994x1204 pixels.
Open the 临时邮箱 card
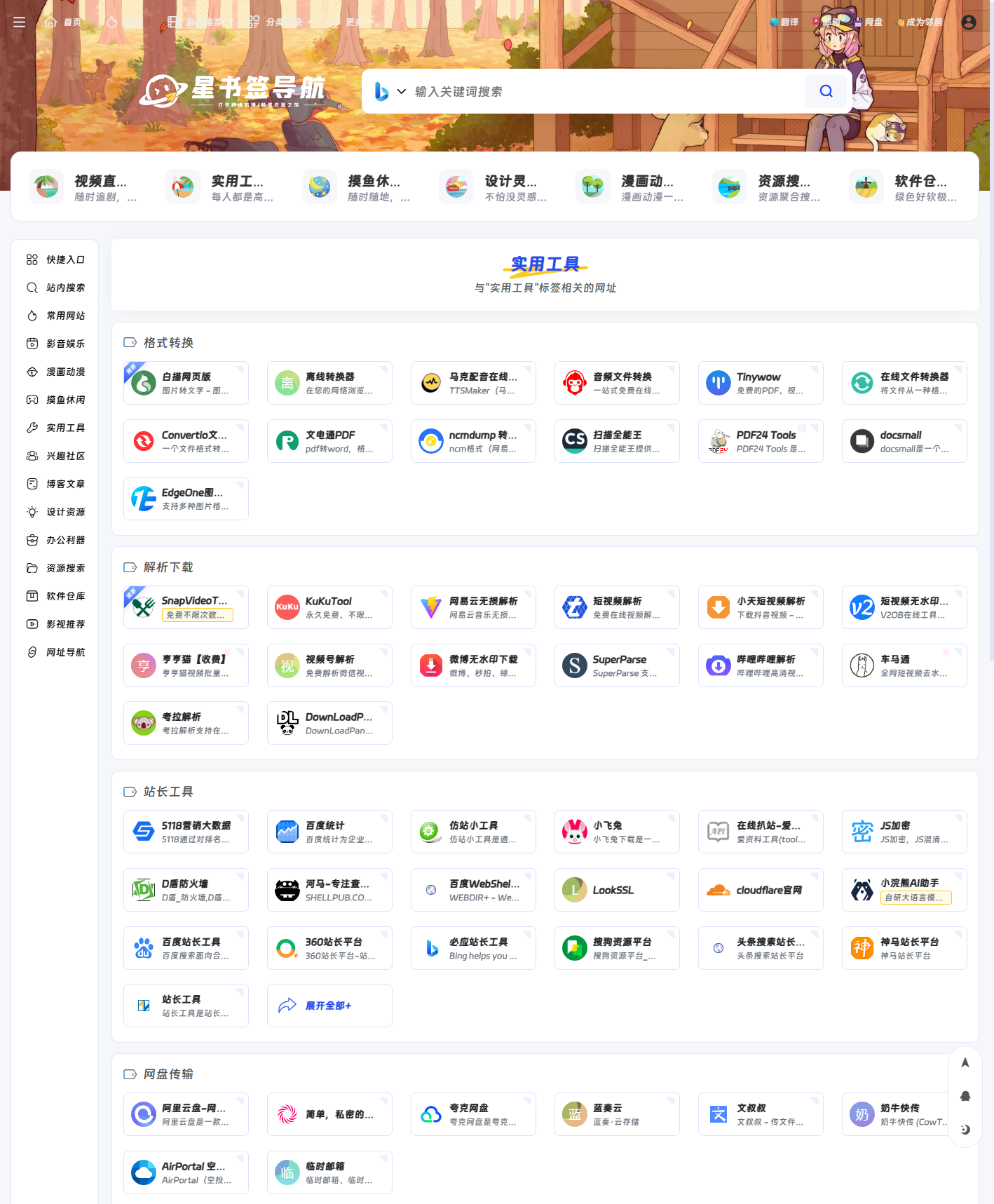pyautogui.click(x=329, y=1172)
